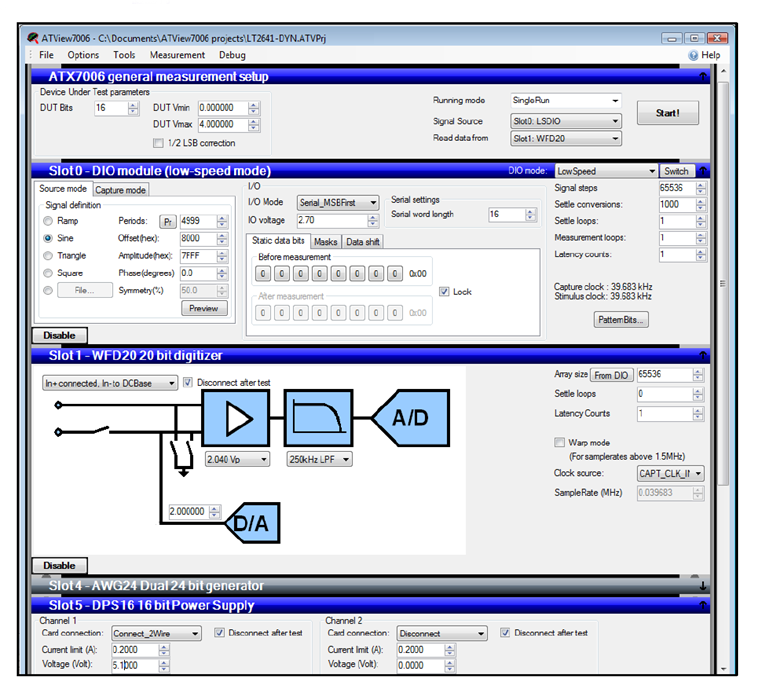Enable the Warp mode checkbox
Viewport: 758px width, 700px height.
(x=559, y=442)
